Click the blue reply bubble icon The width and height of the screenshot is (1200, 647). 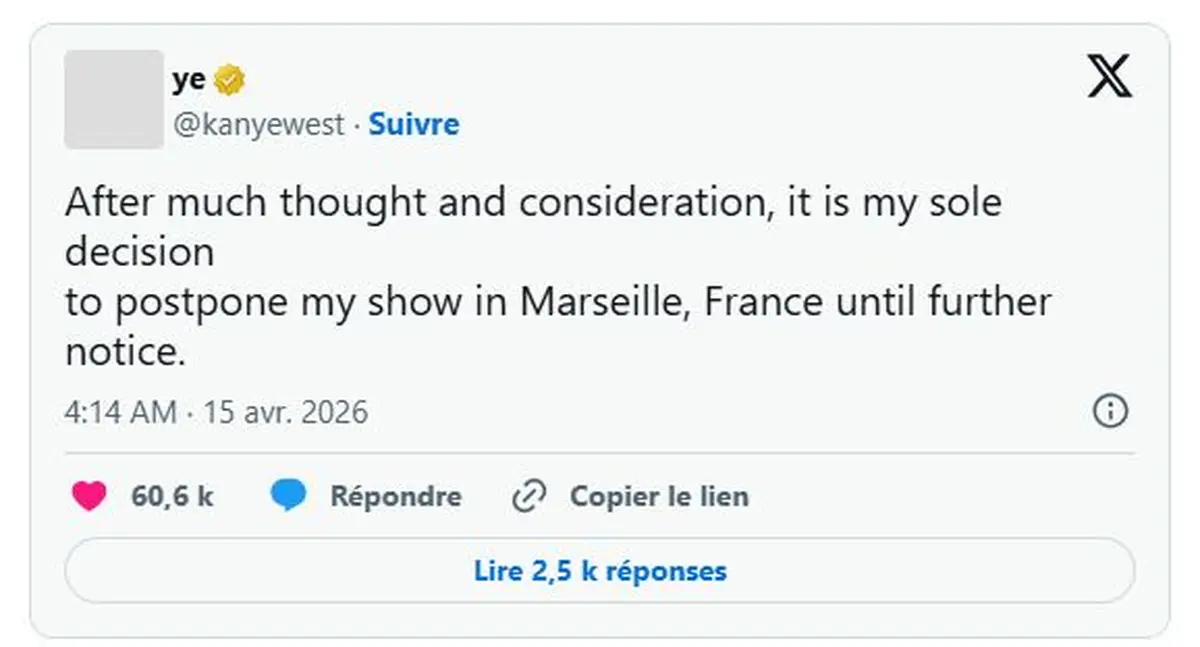[288, 496]
